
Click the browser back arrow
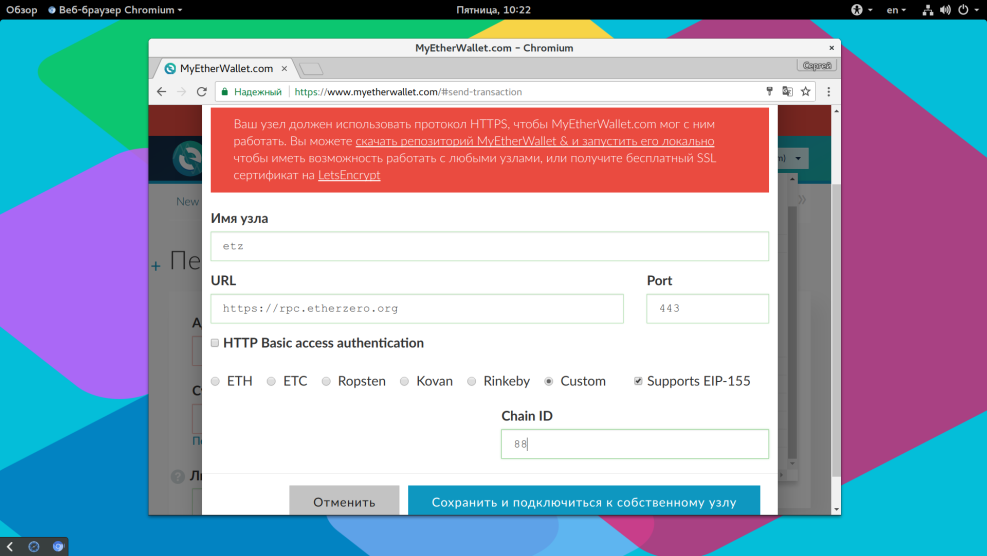162,91
